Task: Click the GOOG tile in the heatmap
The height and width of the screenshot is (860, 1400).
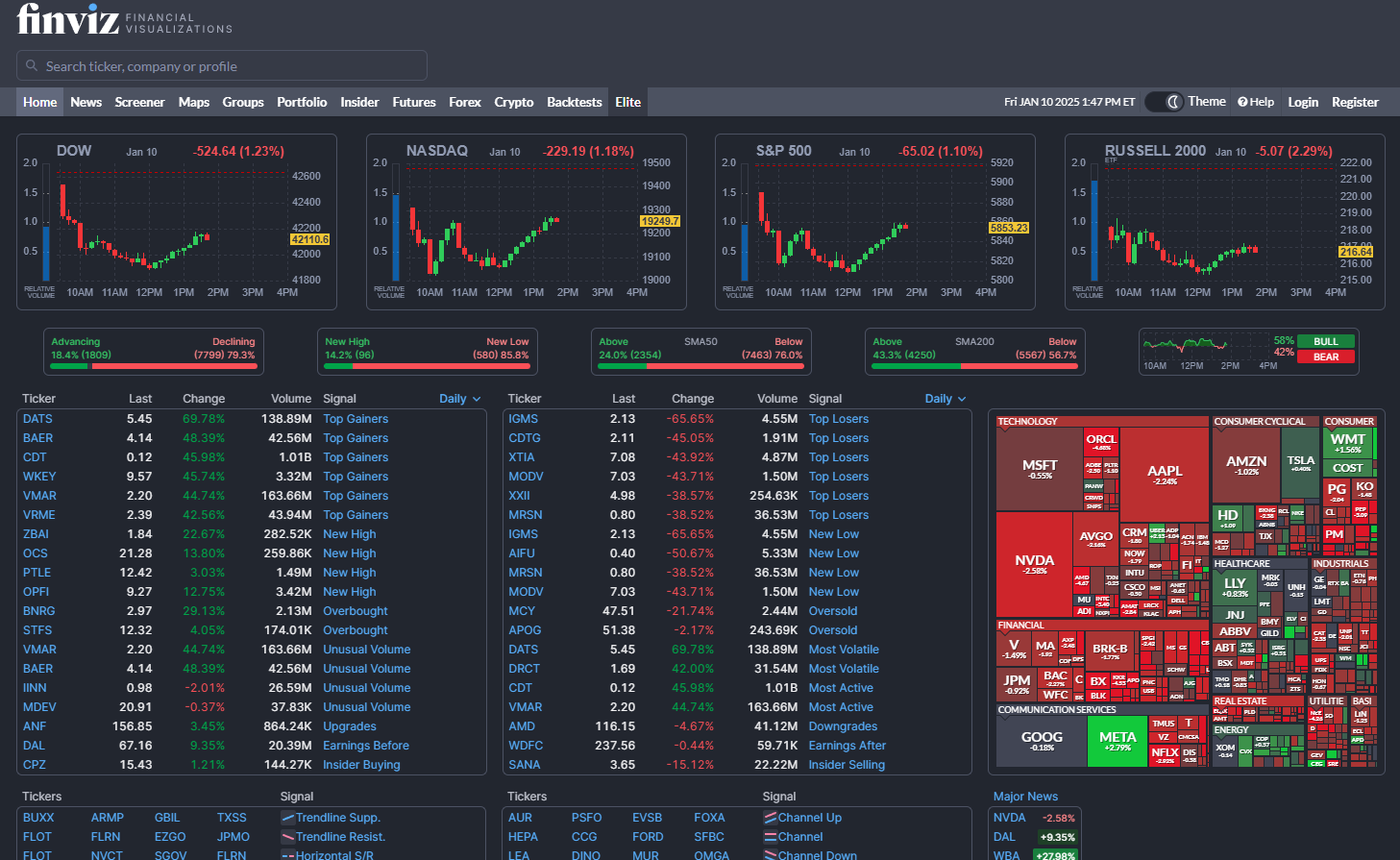Action: 1042,741
